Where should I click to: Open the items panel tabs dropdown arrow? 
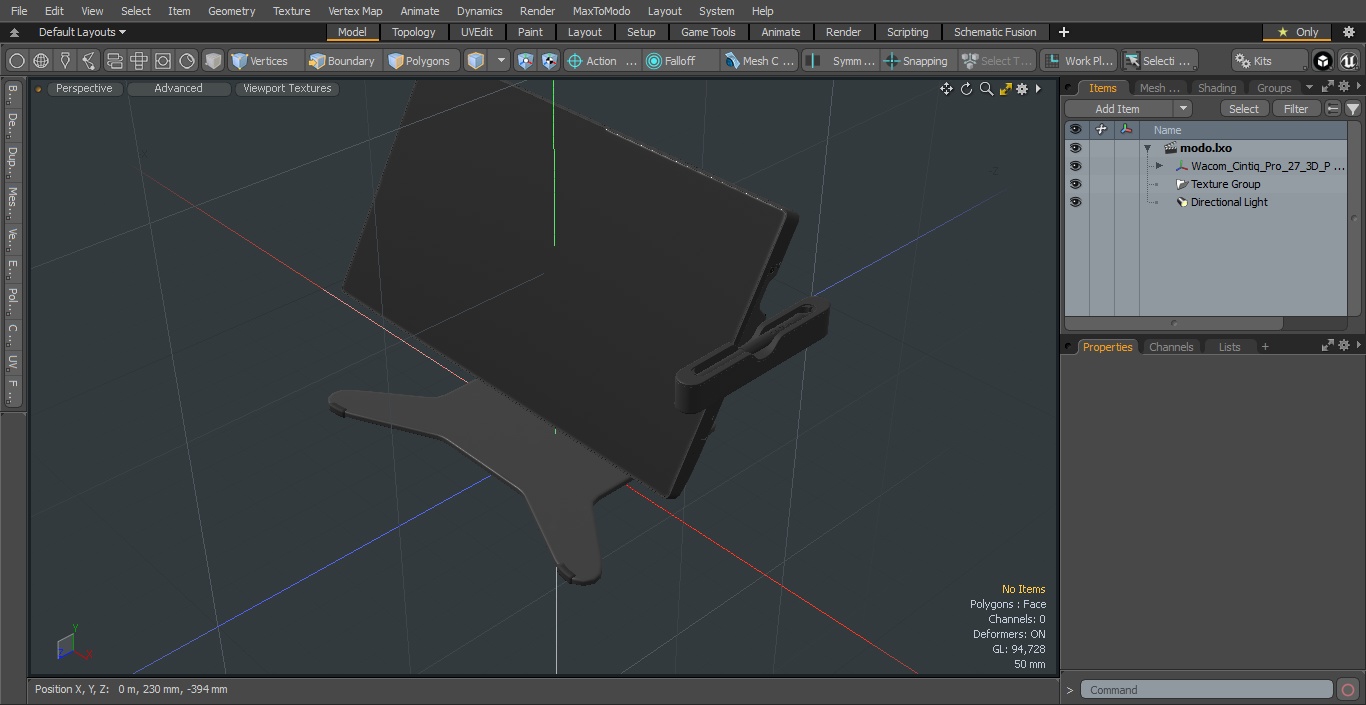(x=1309, y=87)
